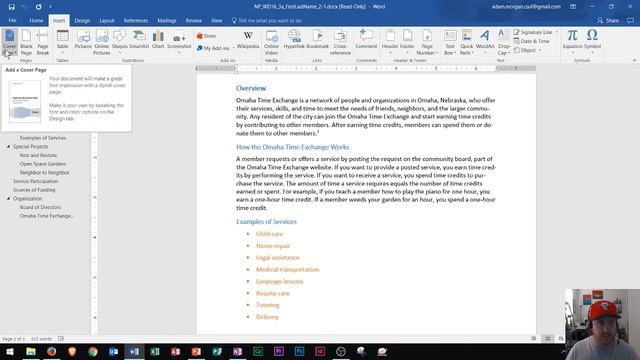Screen dimensions: 640x360
Task: Open the WordArt gallery
Action: 485,40
